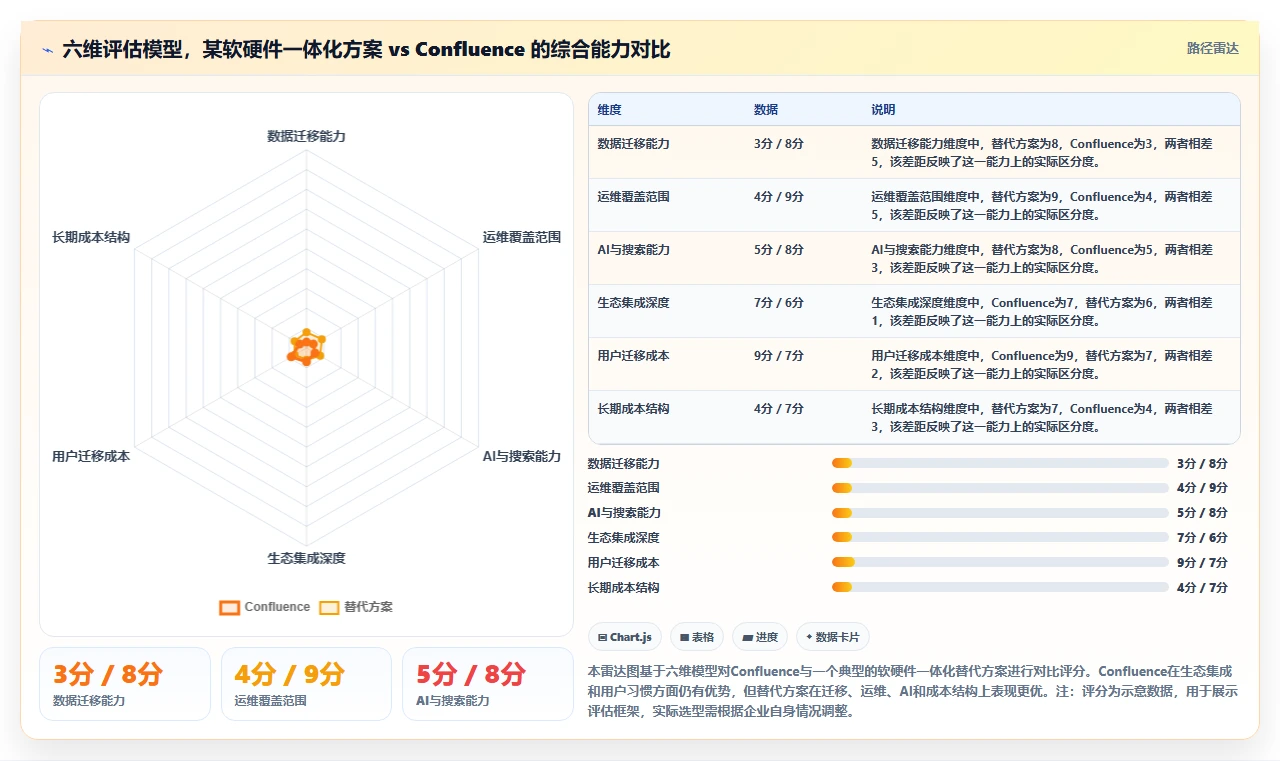Select the 数据迁移能力 table row name
The image size is (1280, 761).
coord(634,144)
